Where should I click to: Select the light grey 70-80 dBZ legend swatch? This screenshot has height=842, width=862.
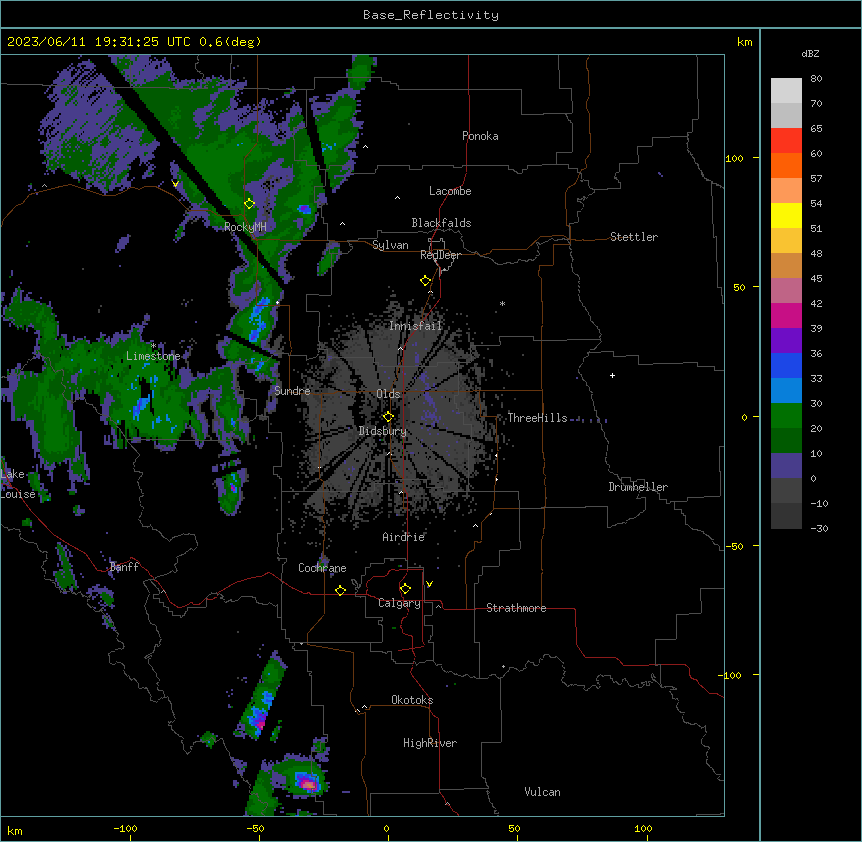(786, 90)
